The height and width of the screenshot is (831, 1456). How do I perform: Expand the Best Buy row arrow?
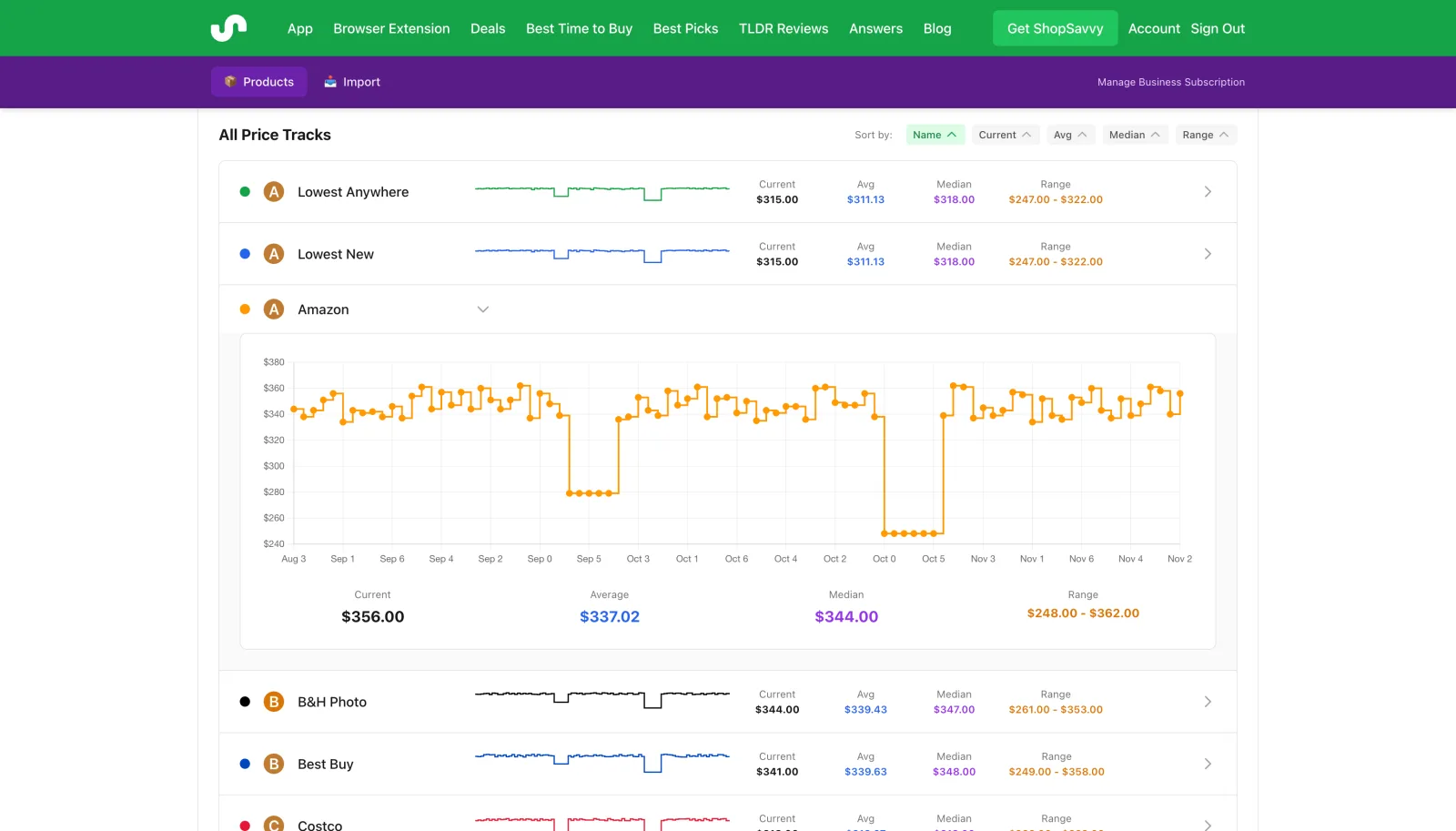point(1208,764)
